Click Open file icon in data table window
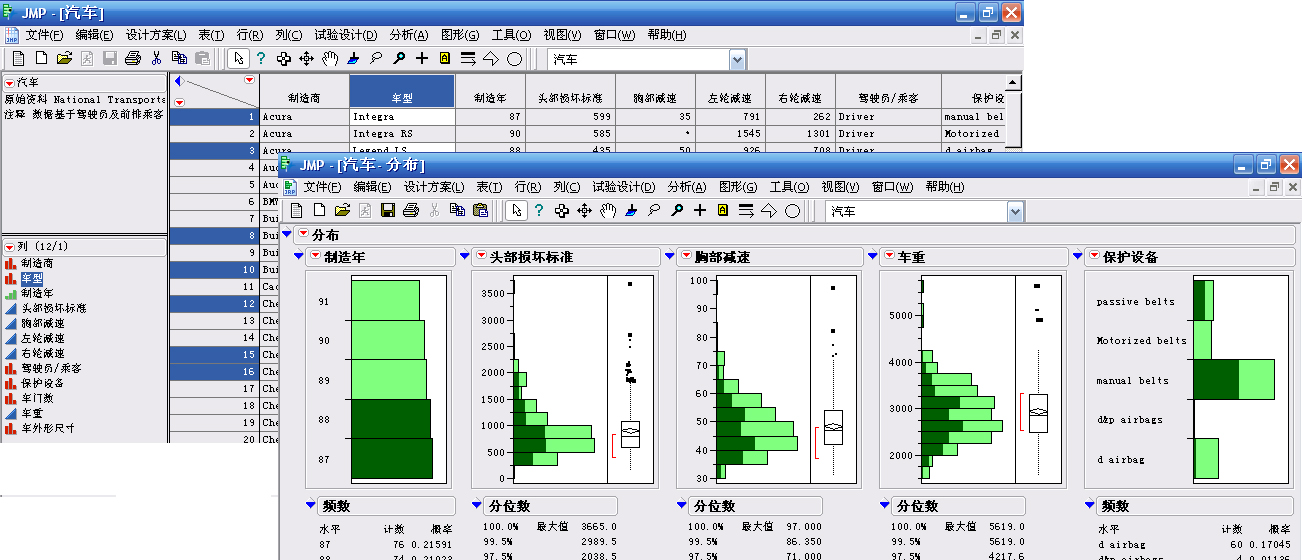The height and width of the screenshot is (560, 1302). pos(64,59)
